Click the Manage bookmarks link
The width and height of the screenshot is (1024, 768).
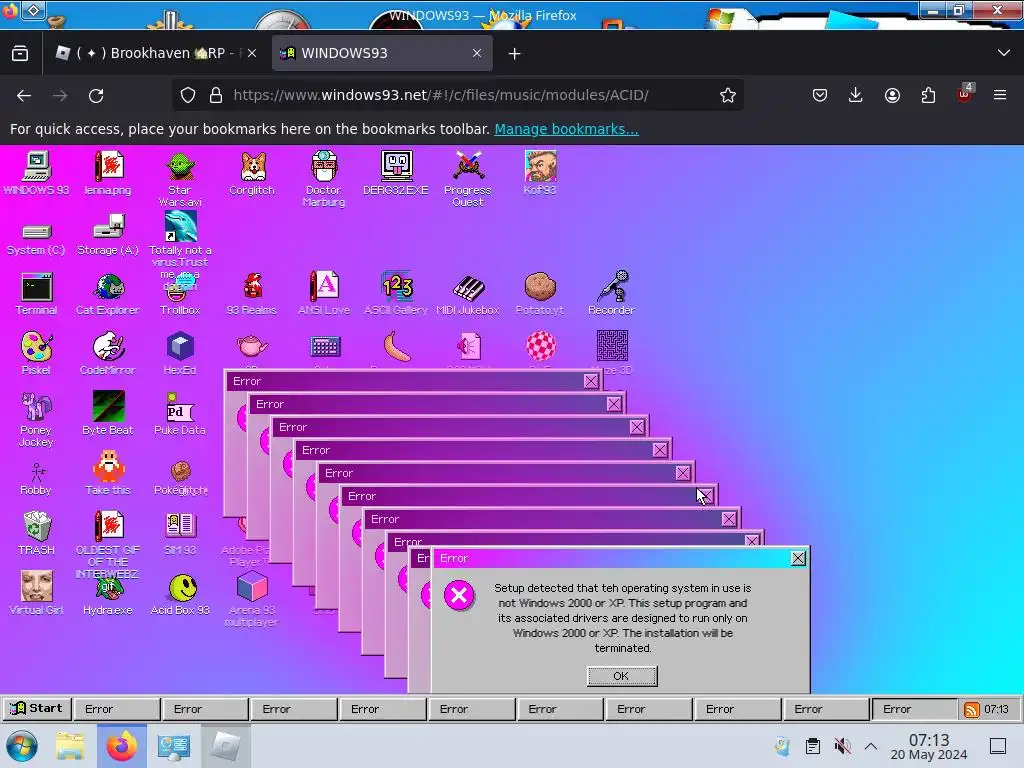566,129
